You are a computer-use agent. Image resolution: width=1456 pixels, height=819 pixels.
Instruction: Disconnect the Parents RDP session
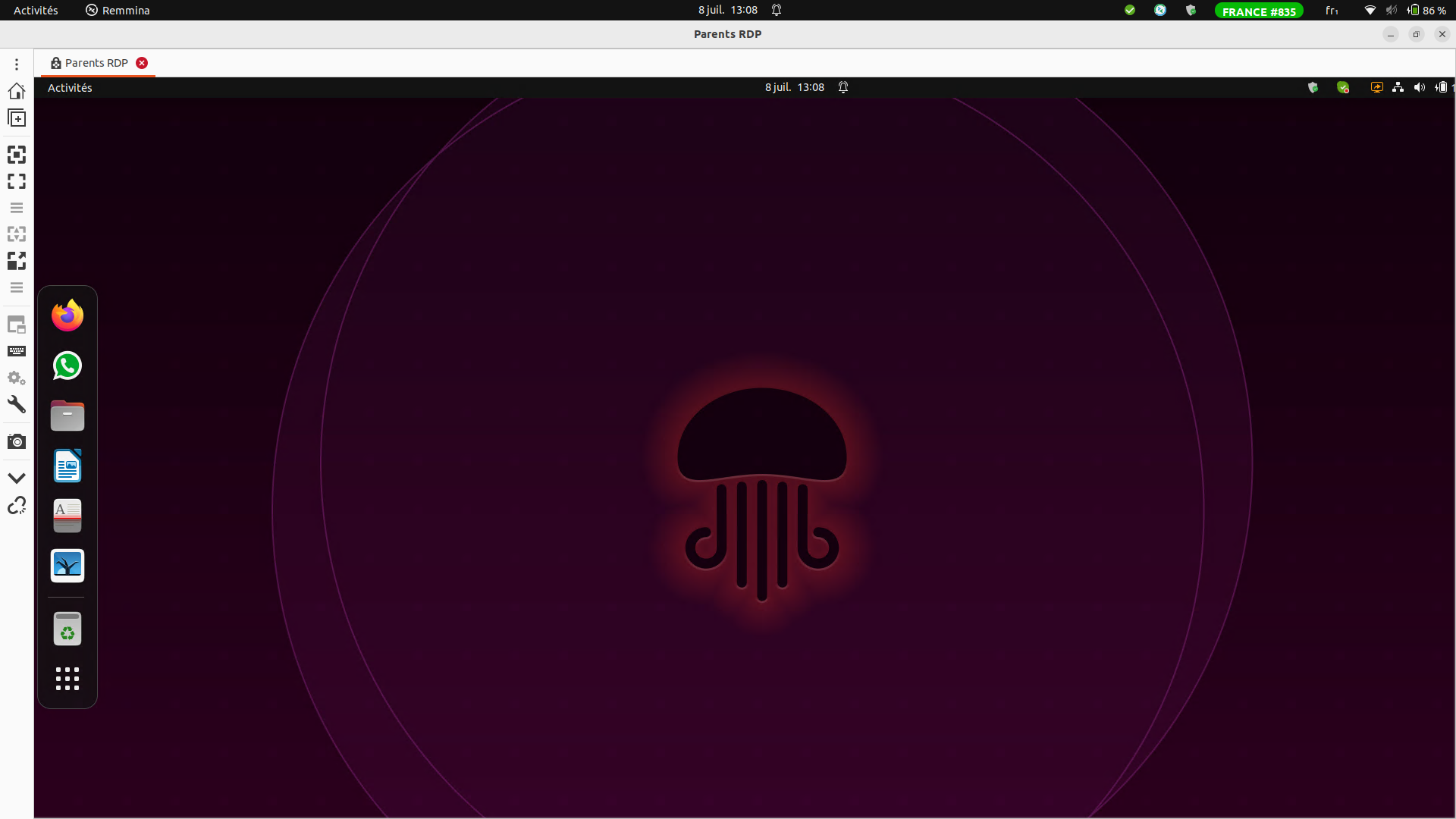(17, 505)
